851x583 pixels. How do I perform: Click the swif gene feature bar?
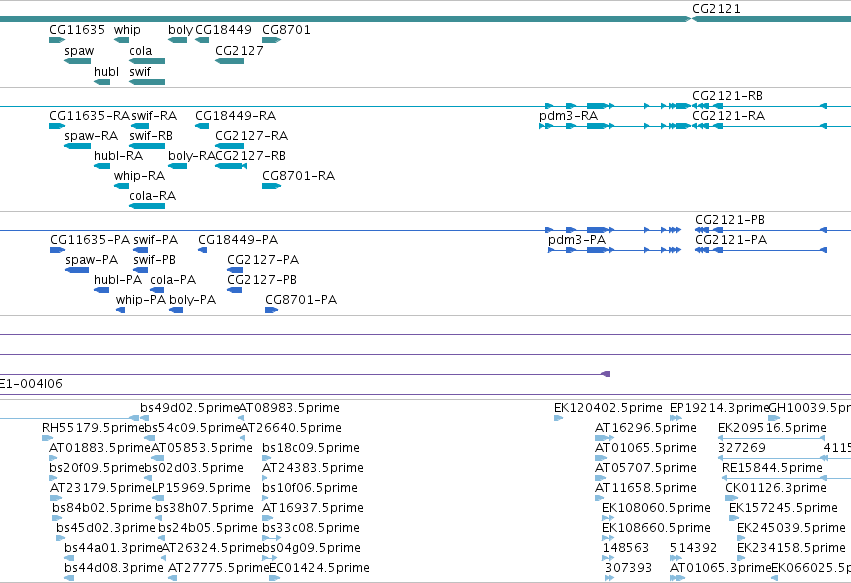coord(147,82)
